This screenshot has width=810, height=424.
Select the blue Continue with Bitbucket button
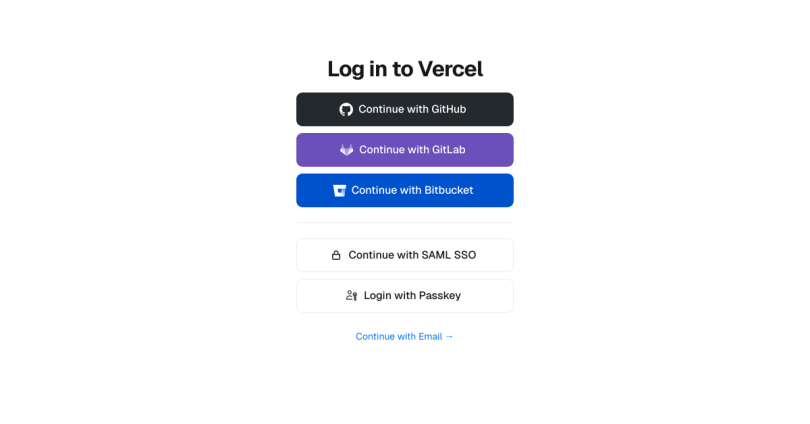point(405,191)
